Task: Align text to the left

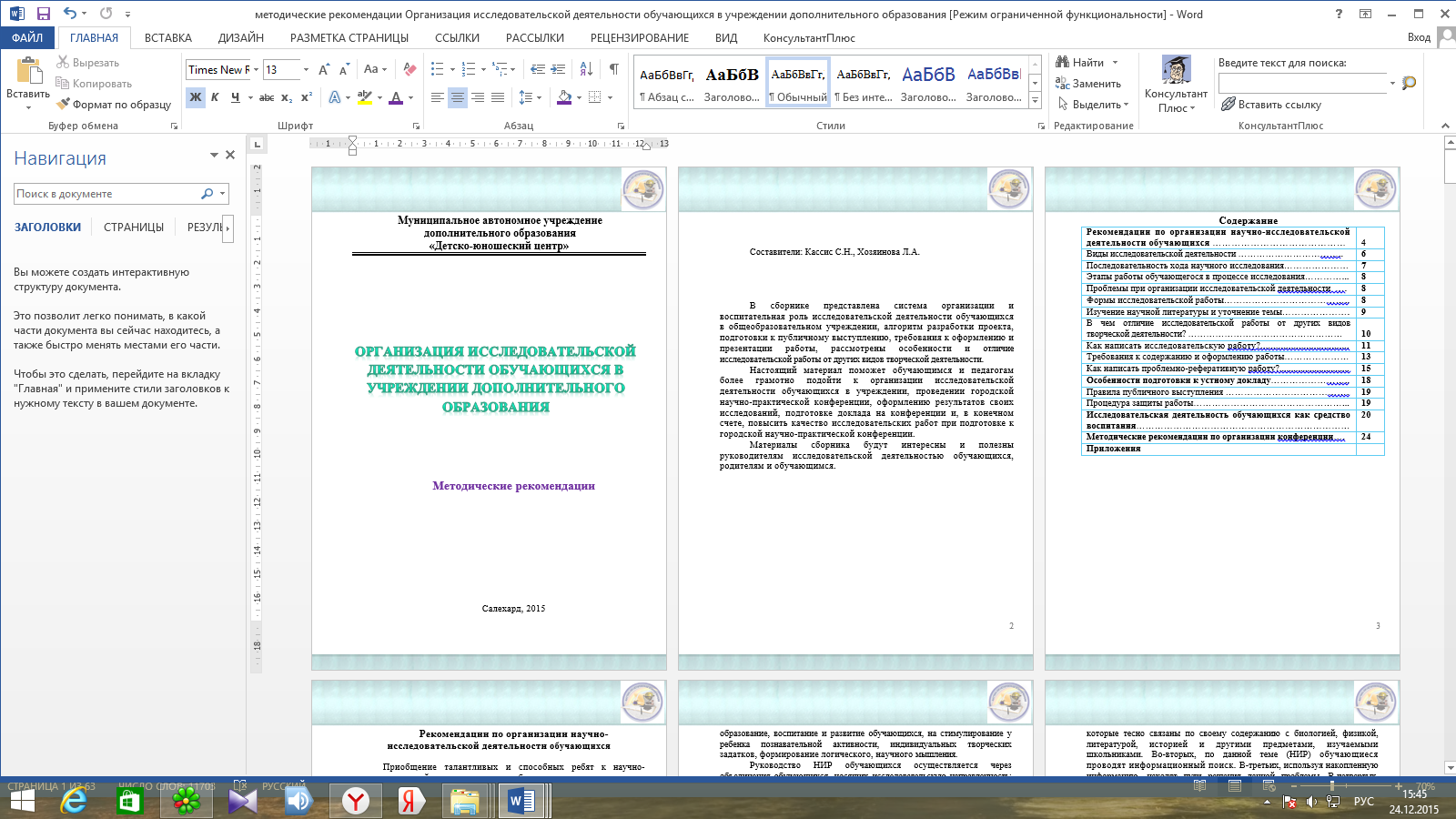Action: point(438,97)
